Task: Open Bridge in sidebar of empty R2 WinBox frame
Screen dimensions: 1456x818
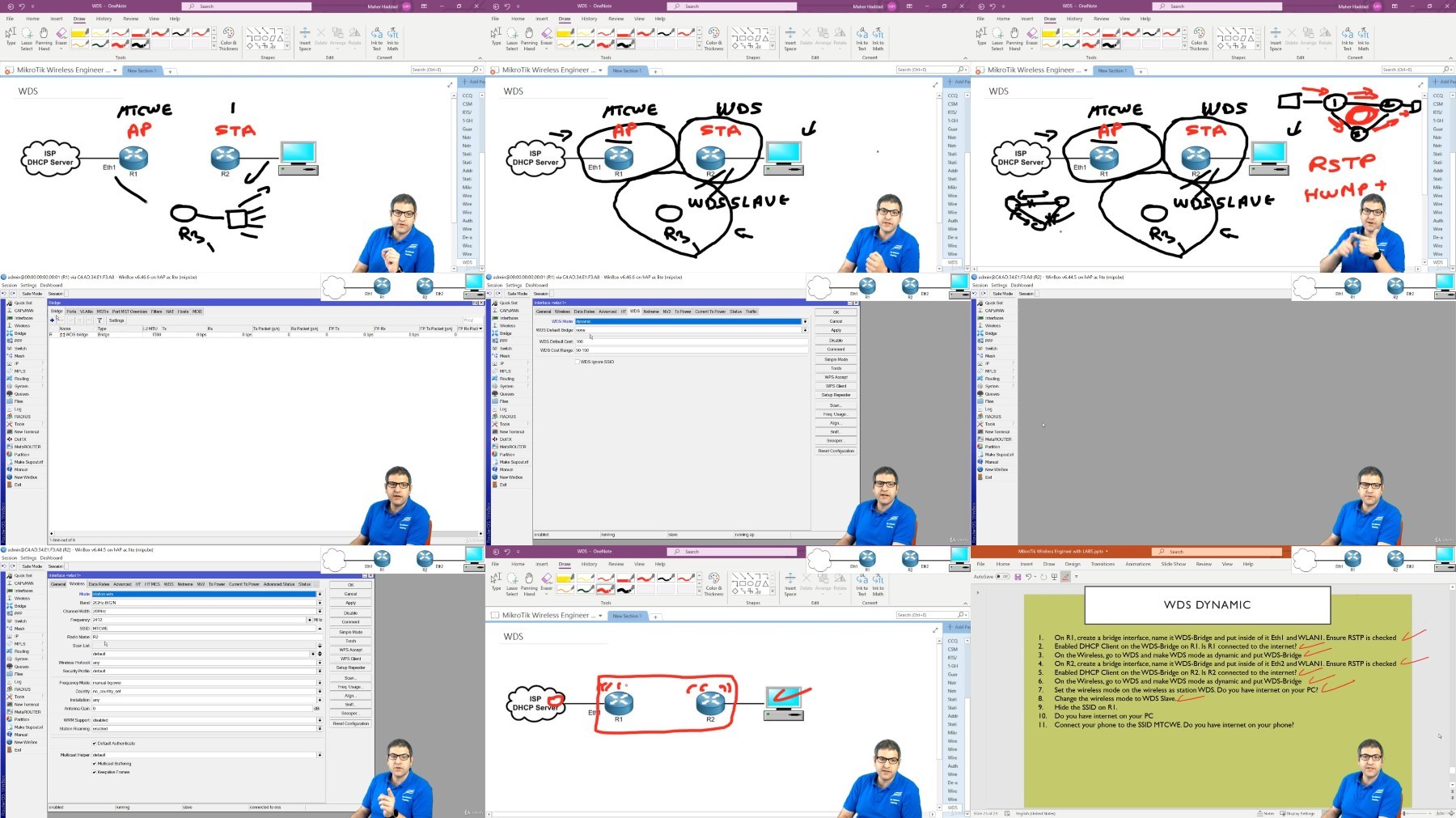Action: pos(992,333)
